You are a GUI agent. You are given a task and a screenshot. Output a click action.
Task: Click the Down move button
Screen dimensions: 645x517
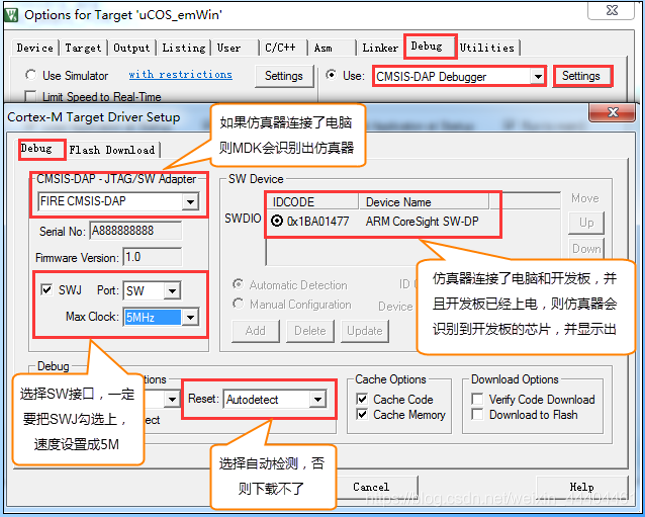586,248
